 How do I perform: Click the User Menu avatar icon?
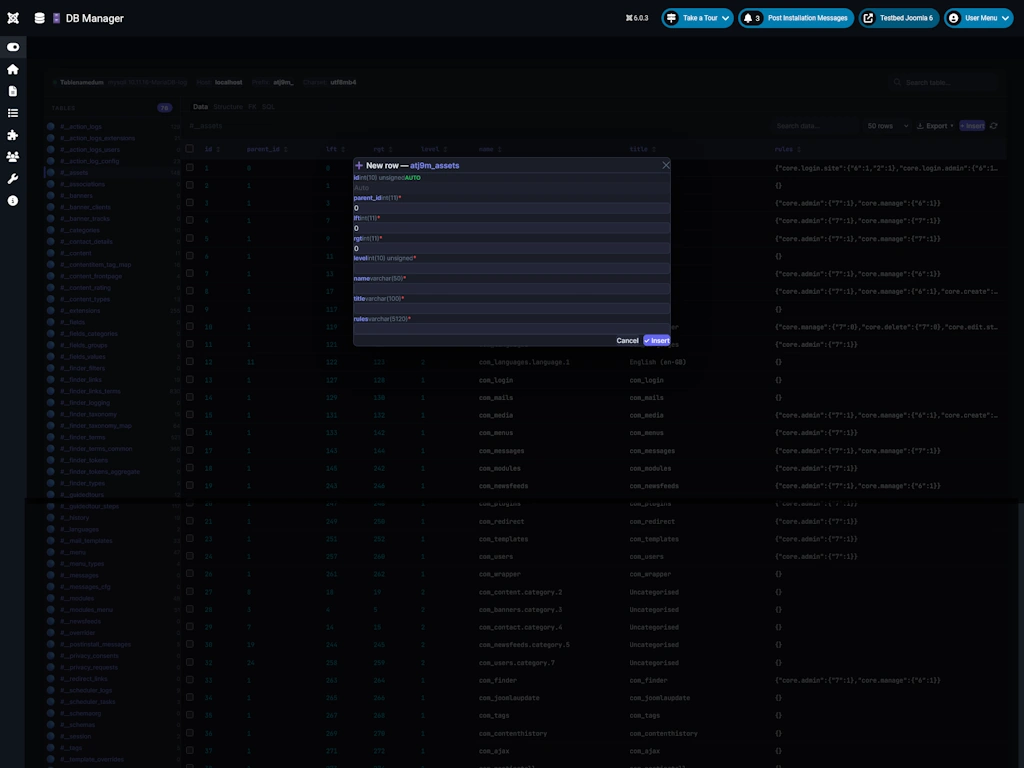(x=953, y=18)
